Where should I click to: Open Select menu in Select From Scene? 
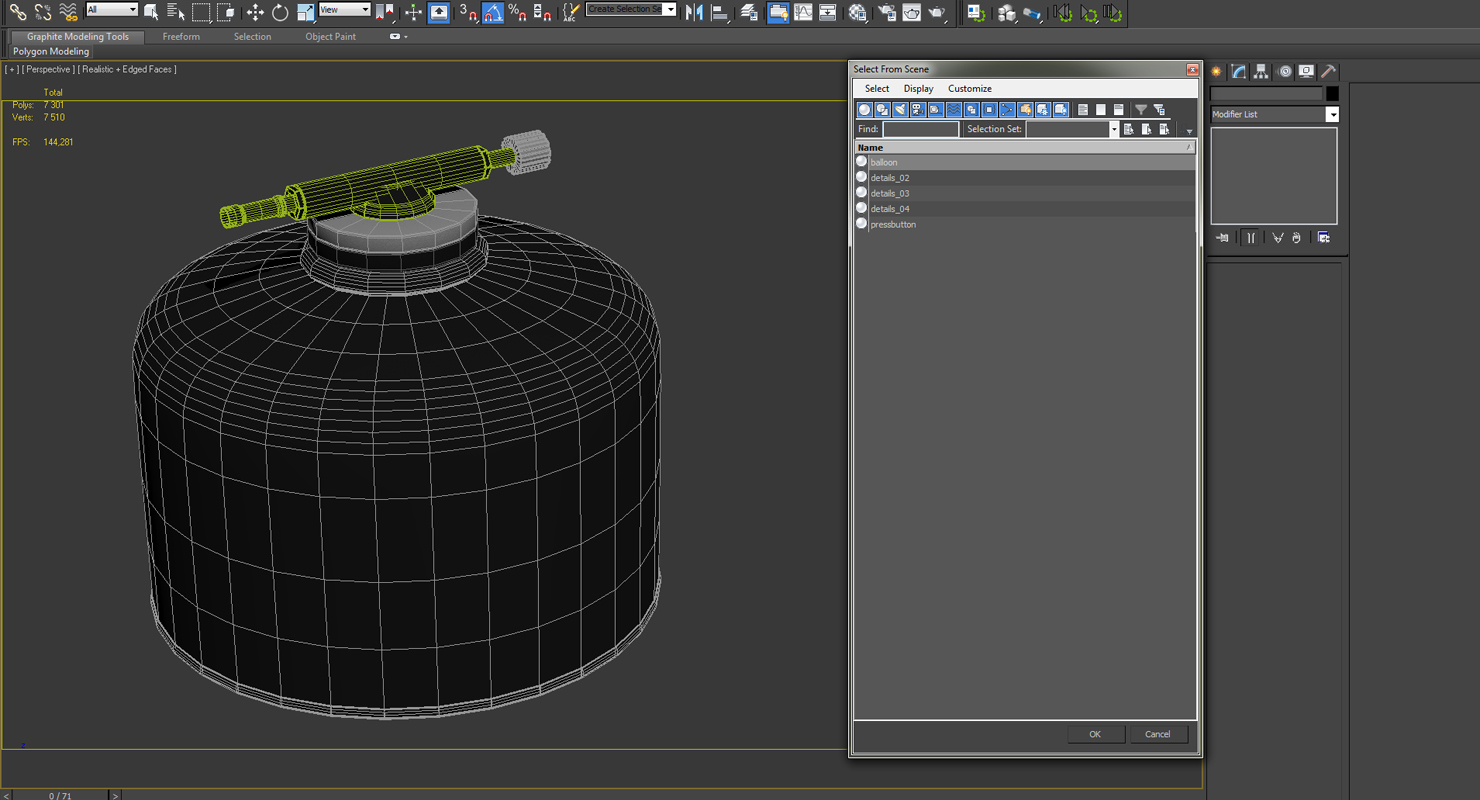877,88
